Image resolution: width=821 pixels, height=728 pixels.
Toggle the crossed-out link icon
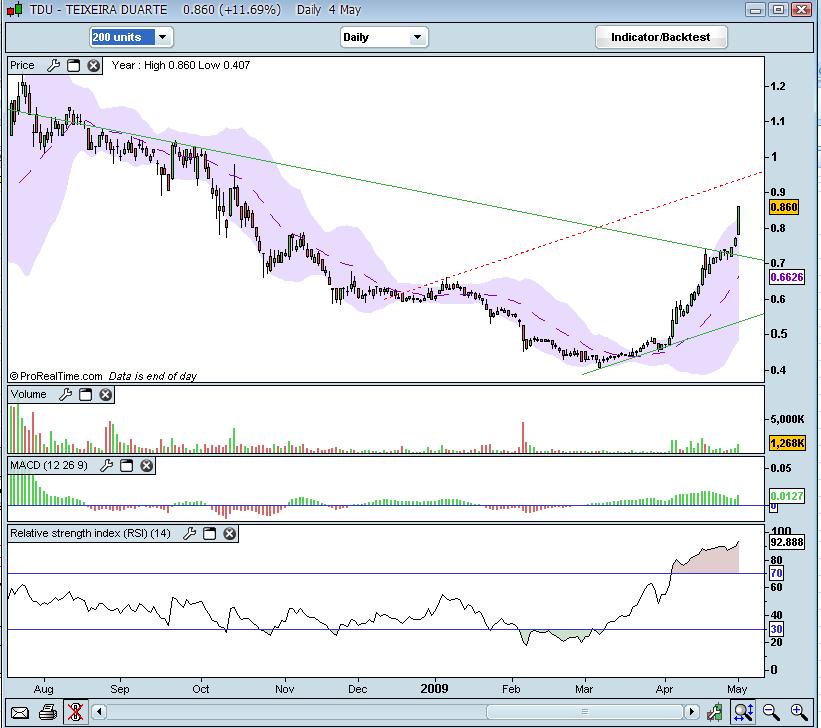pyautogui.click(x=75, y=712)
